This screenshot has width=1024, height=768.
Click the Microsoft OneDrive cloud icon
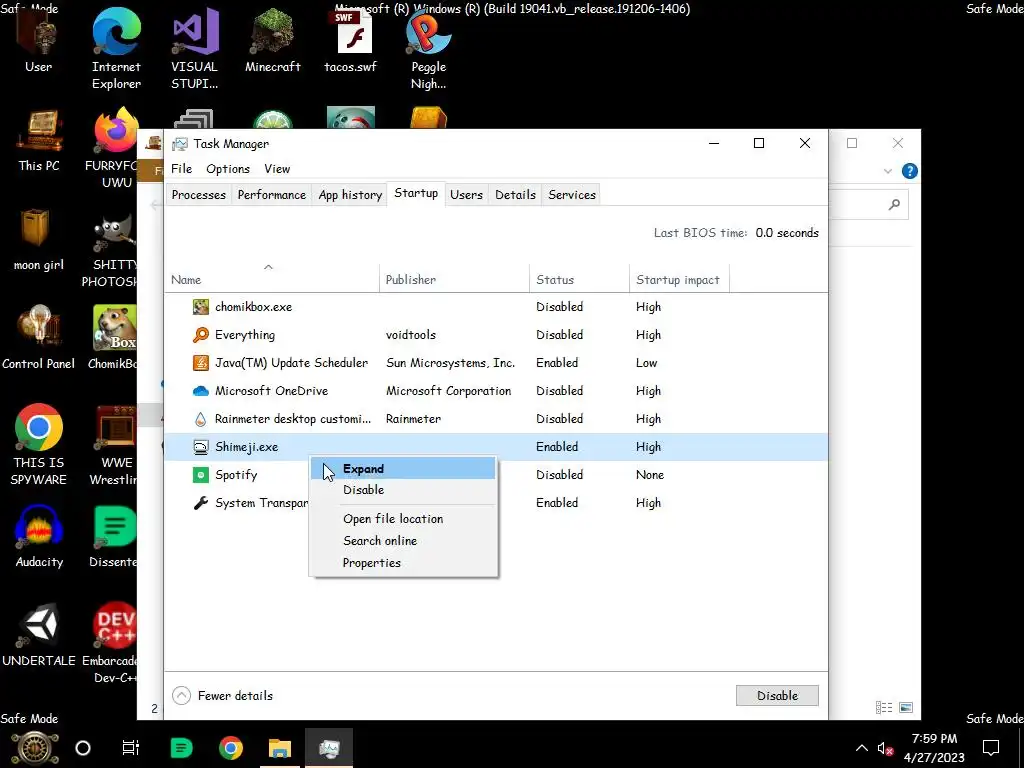click(200, 391)
